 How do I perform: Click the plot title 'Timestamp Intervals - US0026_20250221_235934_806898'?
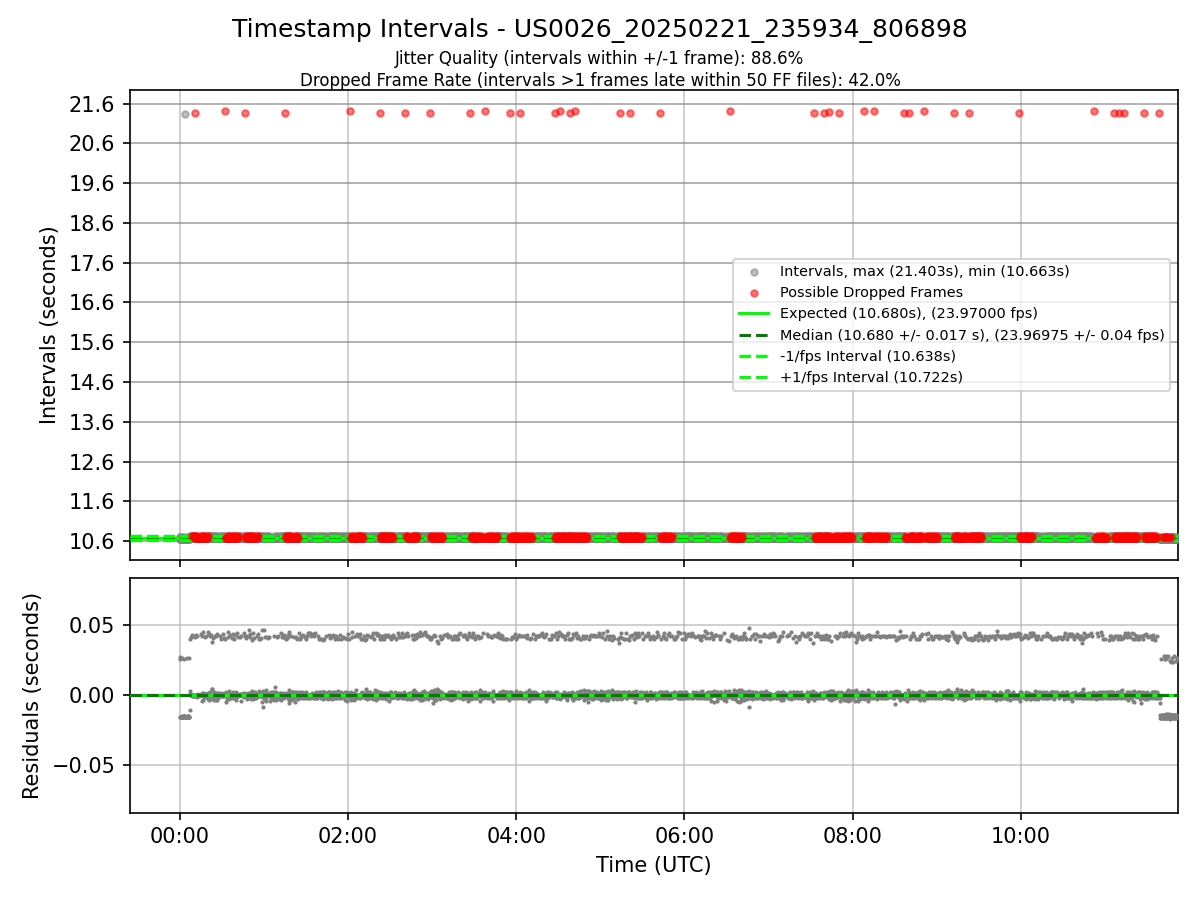click(x=599, y=29)
